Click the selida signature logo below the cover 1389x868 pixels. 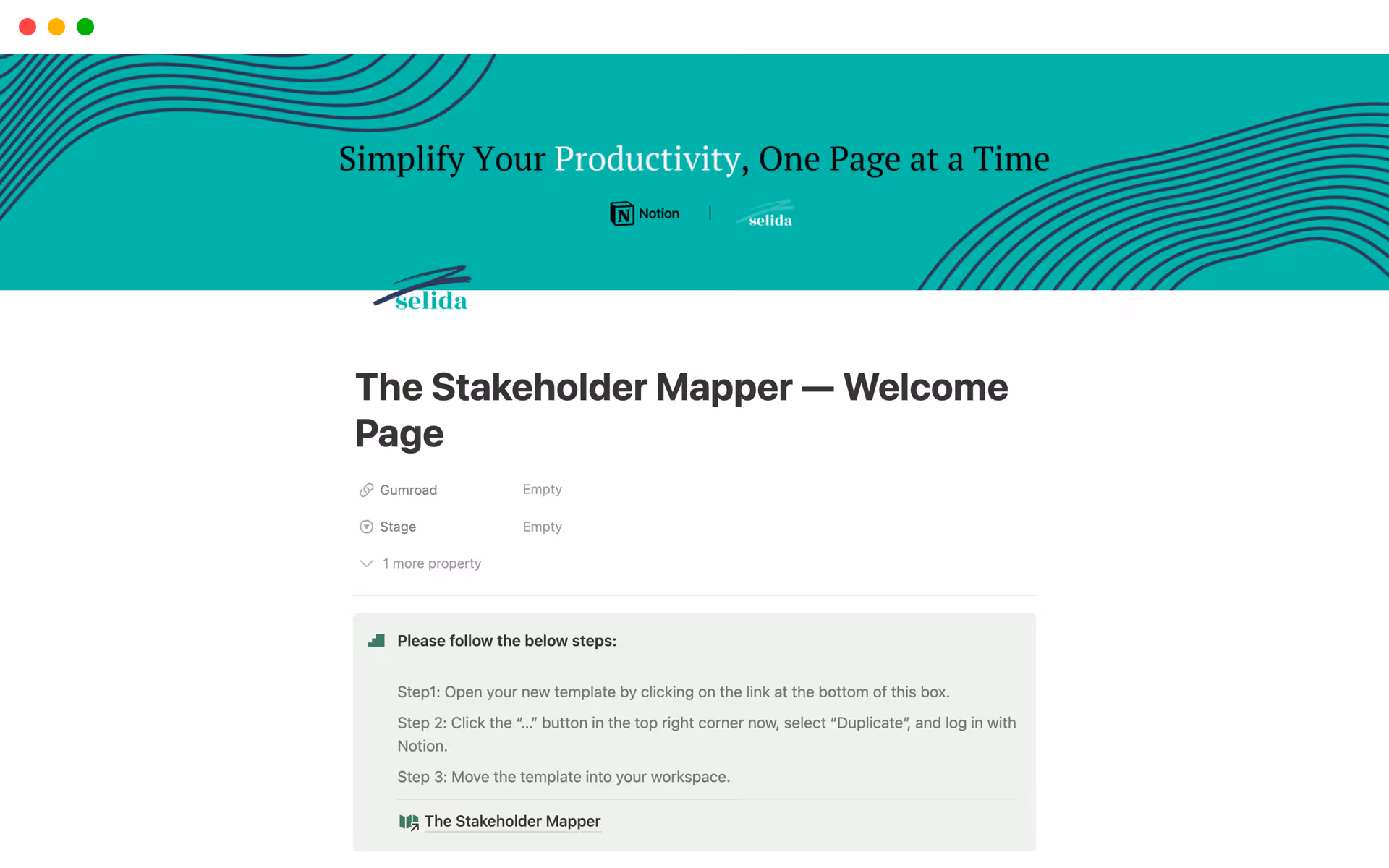click(x=422, y=288)
